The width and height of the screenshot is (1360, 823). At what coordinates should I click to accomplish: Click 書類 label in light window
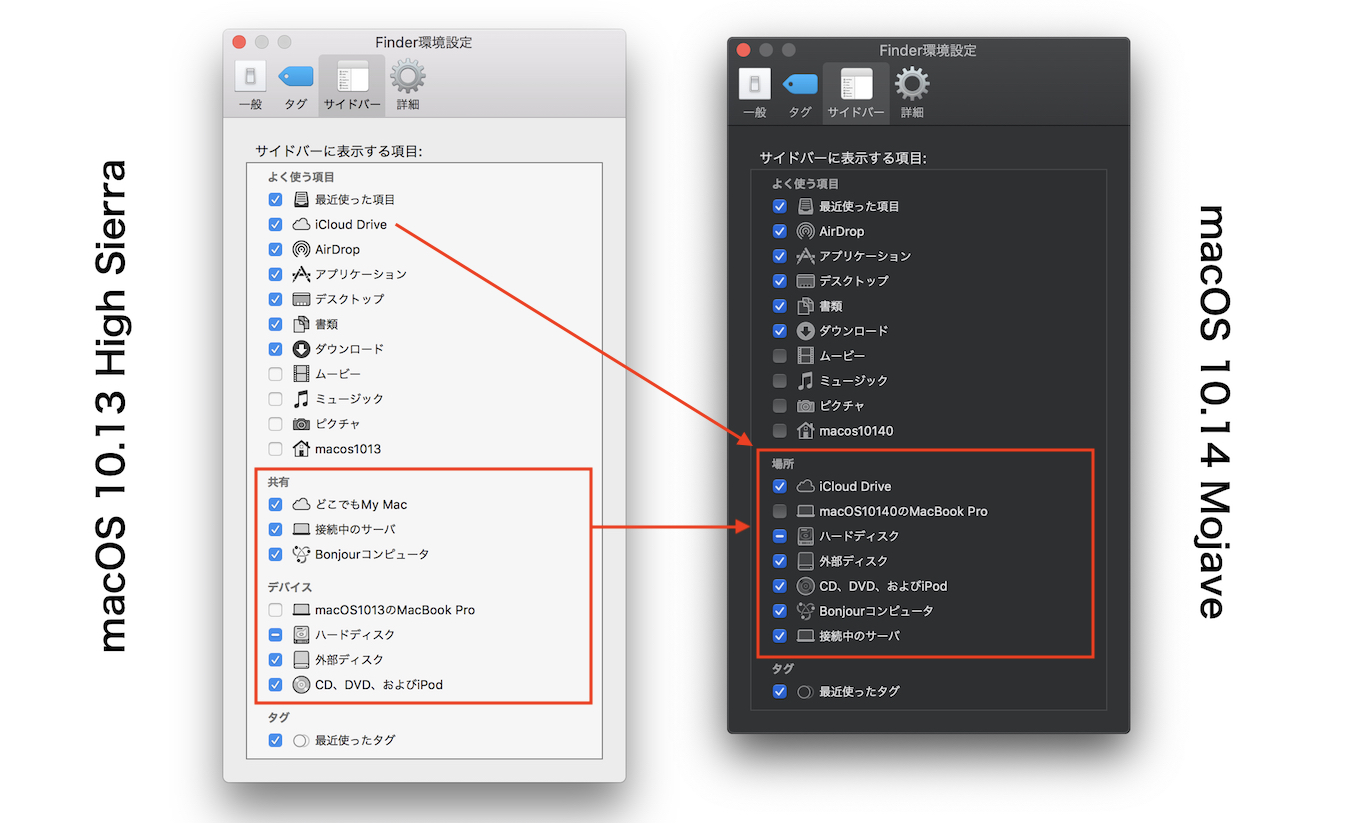326,324
